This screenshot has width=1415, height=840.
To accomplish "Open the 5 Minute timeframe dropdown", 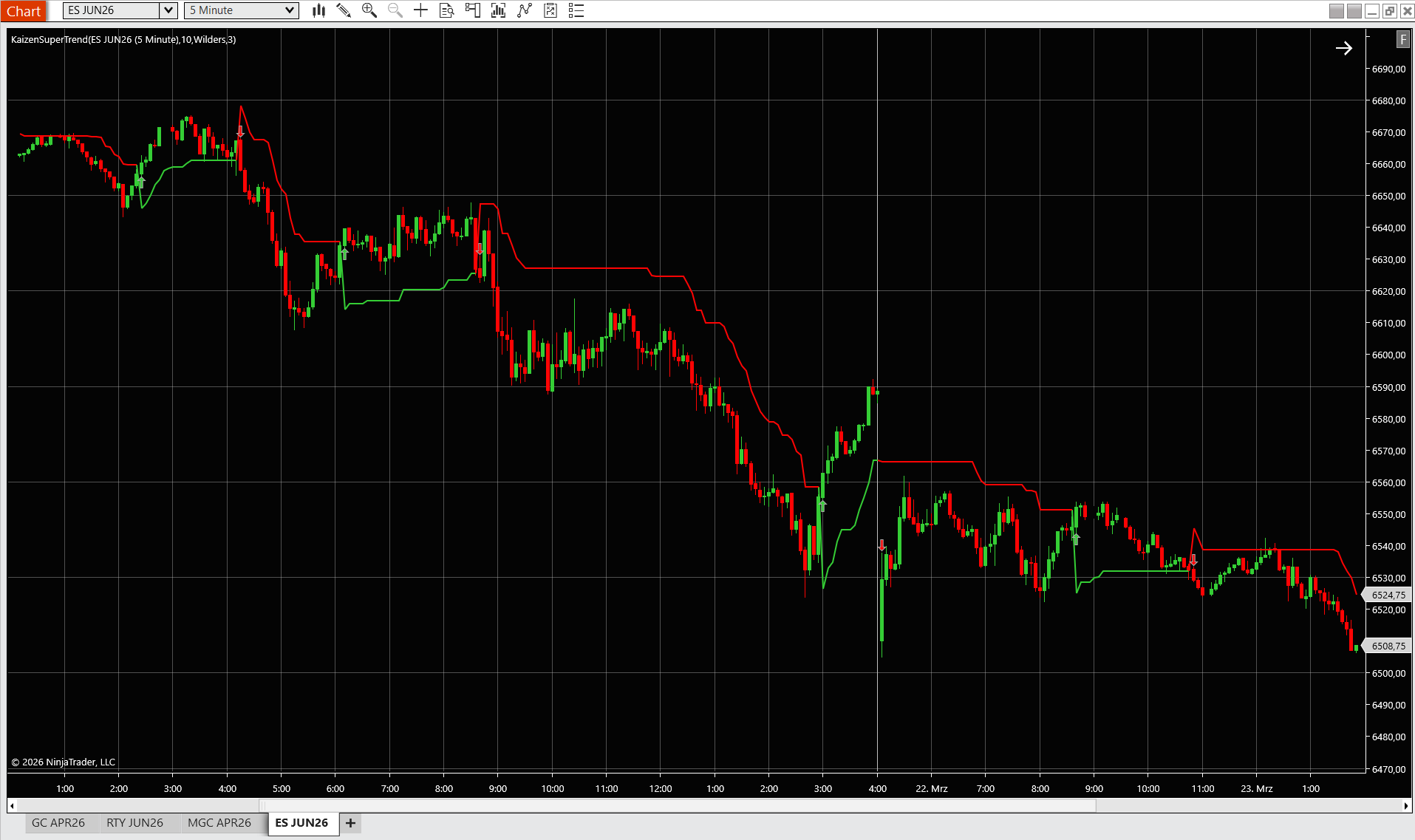I will pos(241,10).
